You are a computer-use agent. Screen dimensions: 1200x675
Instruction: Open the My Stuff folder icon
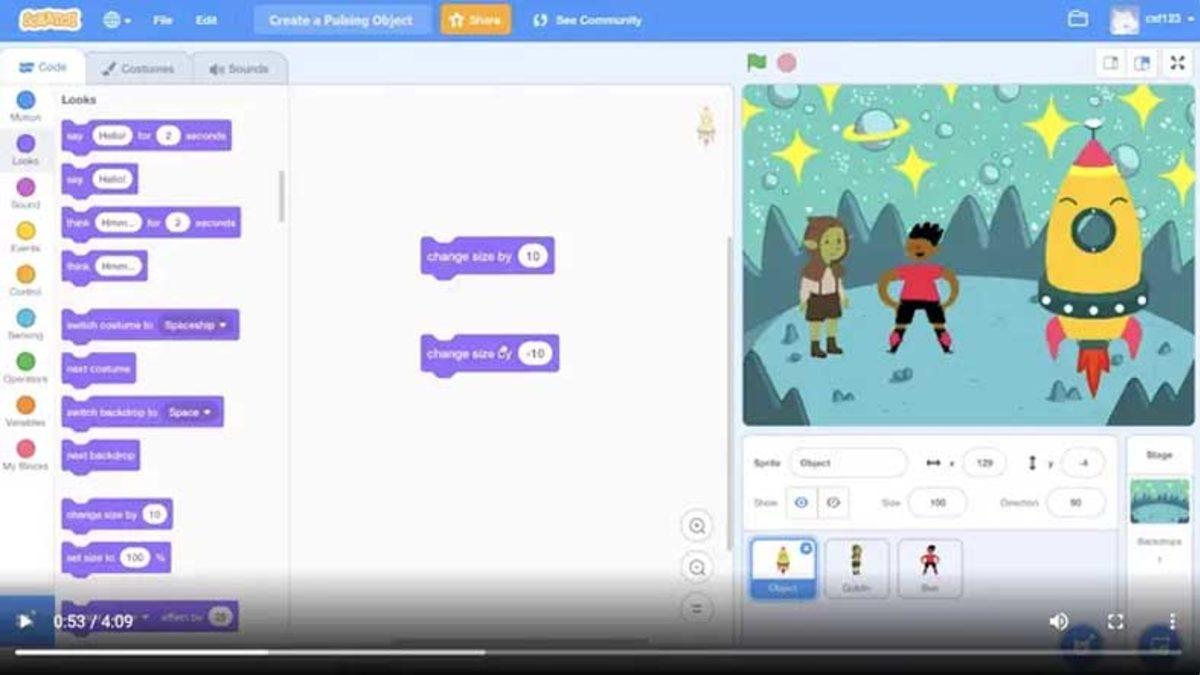[1077, 20]
